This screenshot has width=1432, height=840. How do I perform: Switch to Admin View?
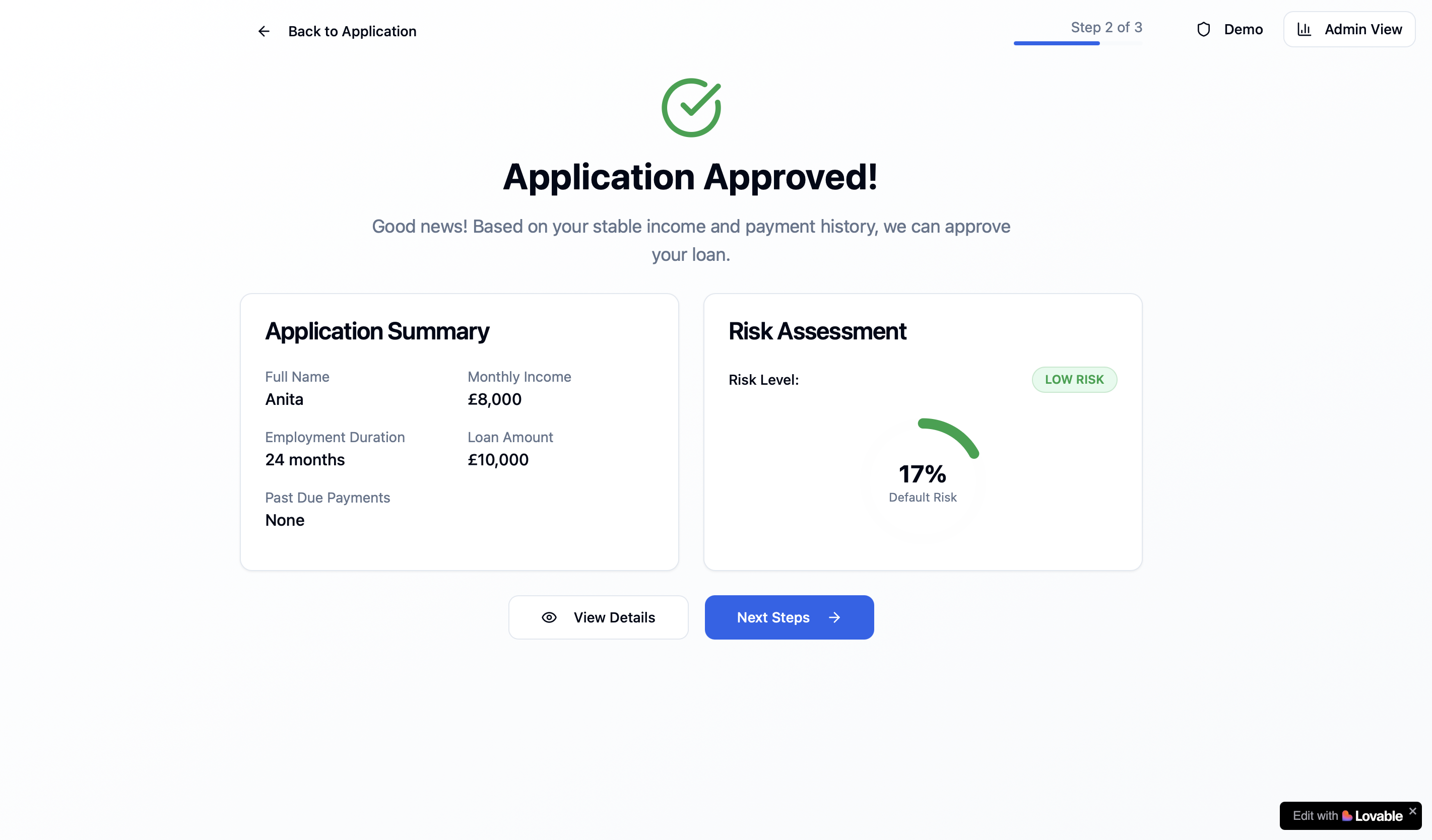coord(1349,30)
